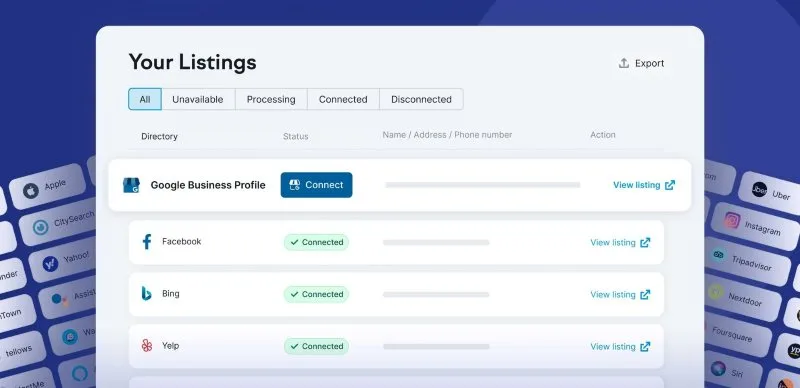The width and height of the screenshot is (800, 388).
Task: Click the Google Business Profile storefront icon
Action: pyautogui.click(x=131, y=185)
